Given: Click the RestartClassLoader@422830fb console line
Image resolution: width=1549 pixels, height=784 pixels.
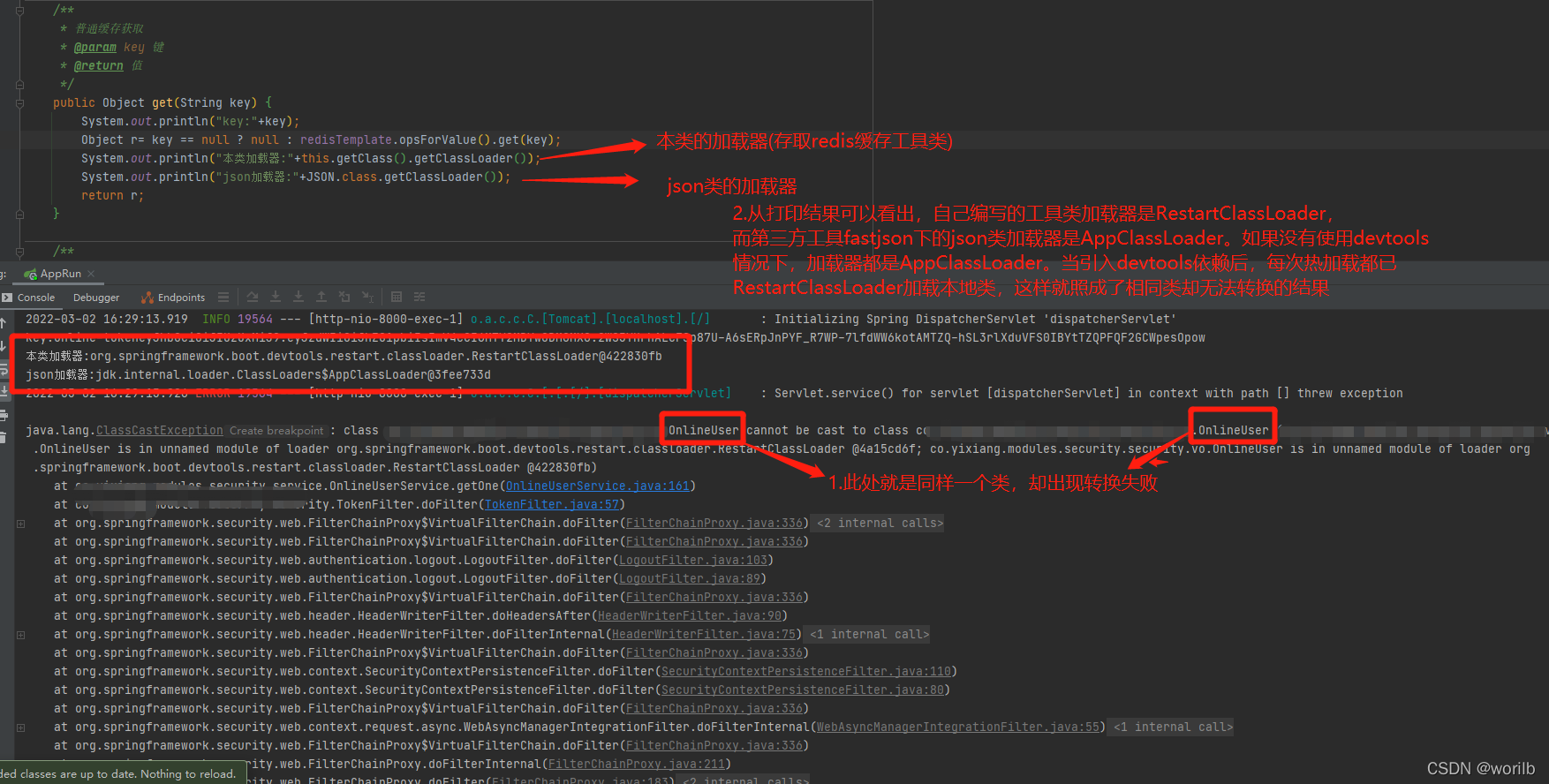Looking at the screenshot, I should coord(344,356).
